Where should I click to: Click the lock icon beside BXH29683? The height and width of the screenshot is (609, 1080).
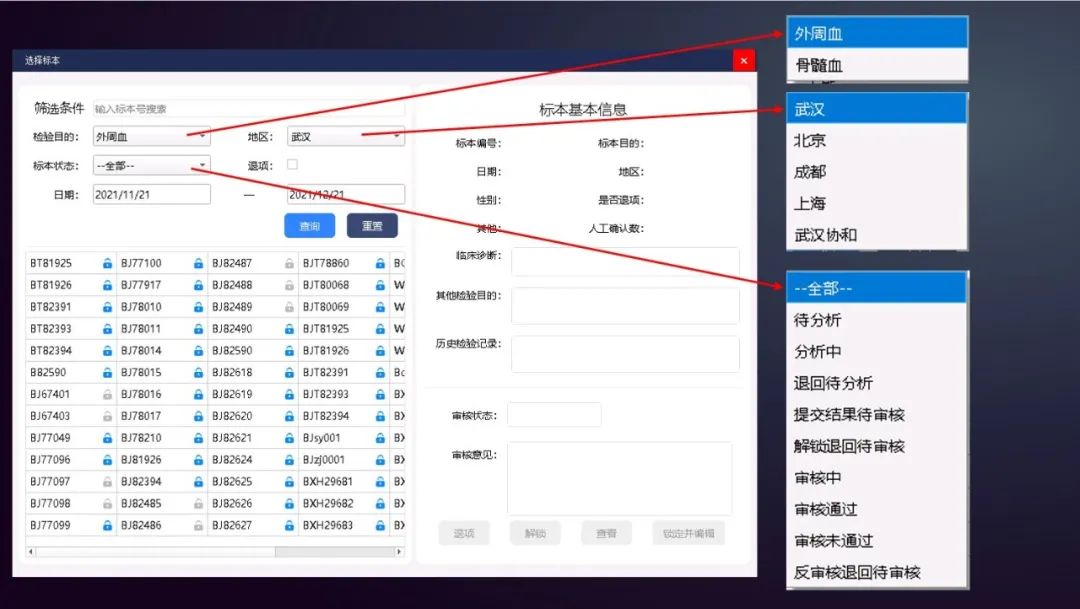(x=380, y=526)
